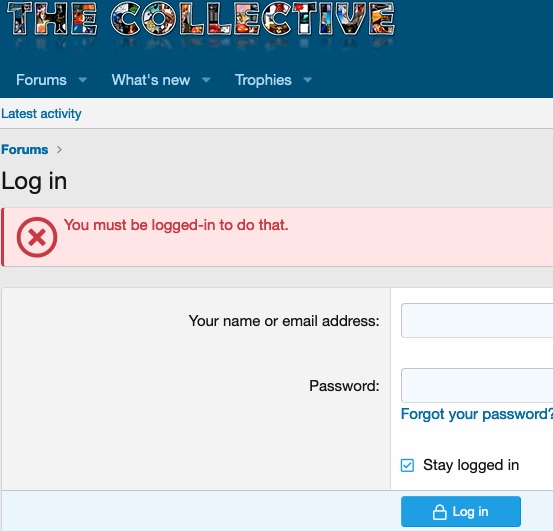
Task: Click the 'Your name or email address' label
Action: pyautogui.click(x=284, y=321)
